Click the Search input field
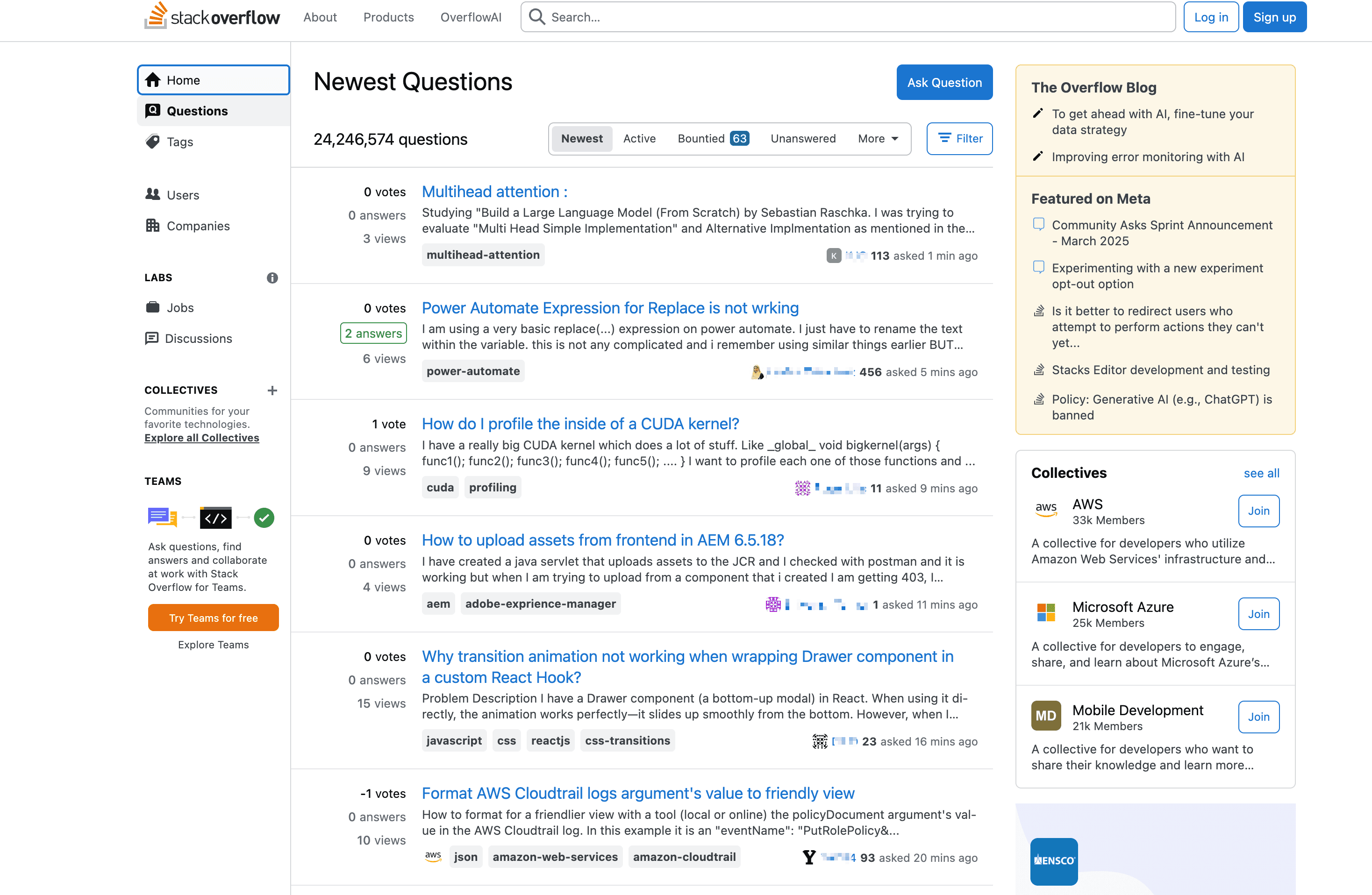The height and width of the screenshot is (895, 1372). (x=847, y=17)
